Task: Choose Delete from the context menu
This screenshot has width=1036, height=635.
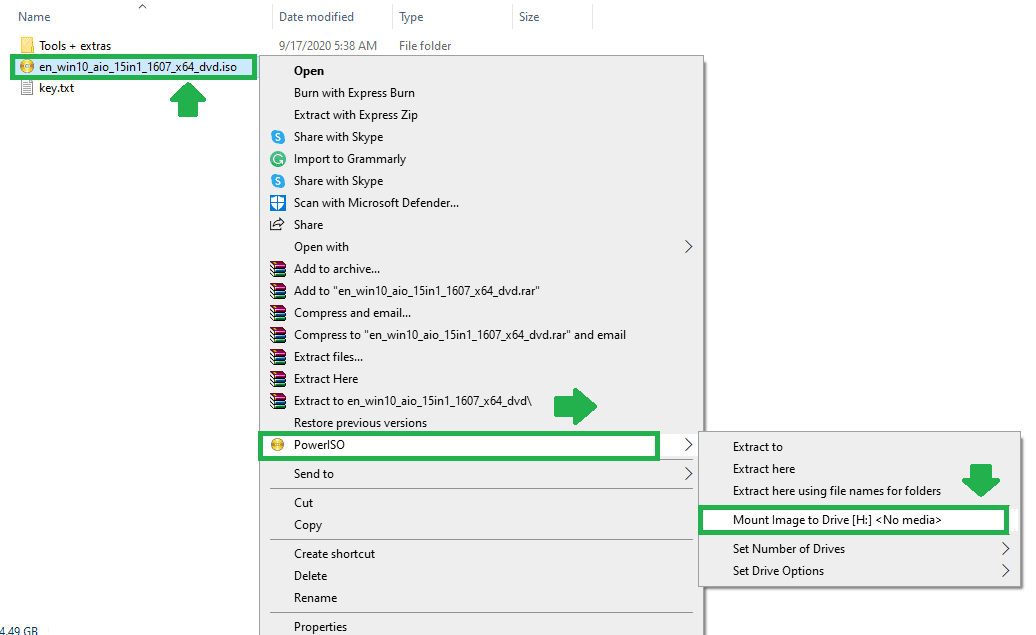Action: (x=311, y=576)
